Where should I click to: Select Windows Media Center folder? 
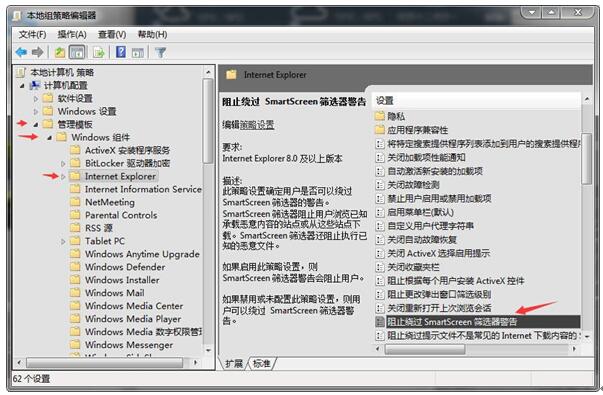tap(134, 306)
